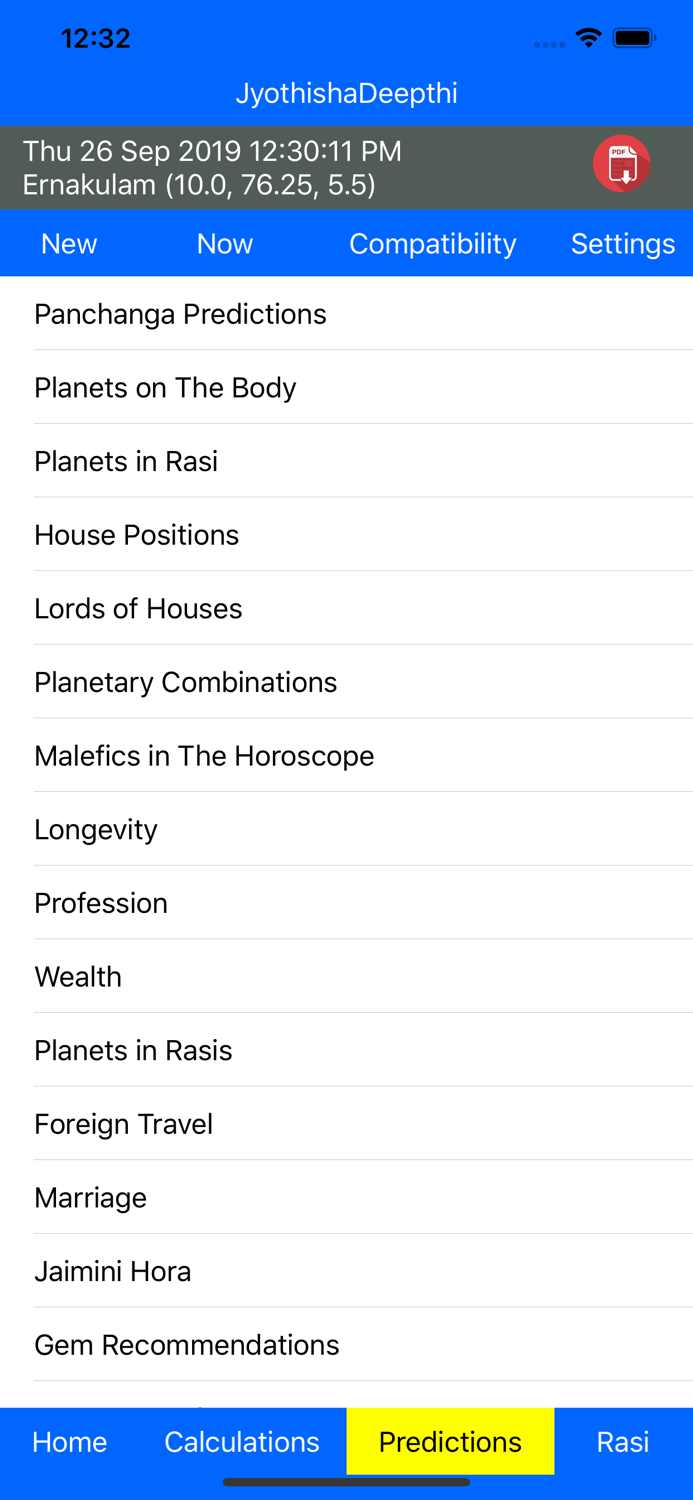Select the Foreign Travel entry
The width and height of the screenshot is (693, 1500).
[124, 1124]
